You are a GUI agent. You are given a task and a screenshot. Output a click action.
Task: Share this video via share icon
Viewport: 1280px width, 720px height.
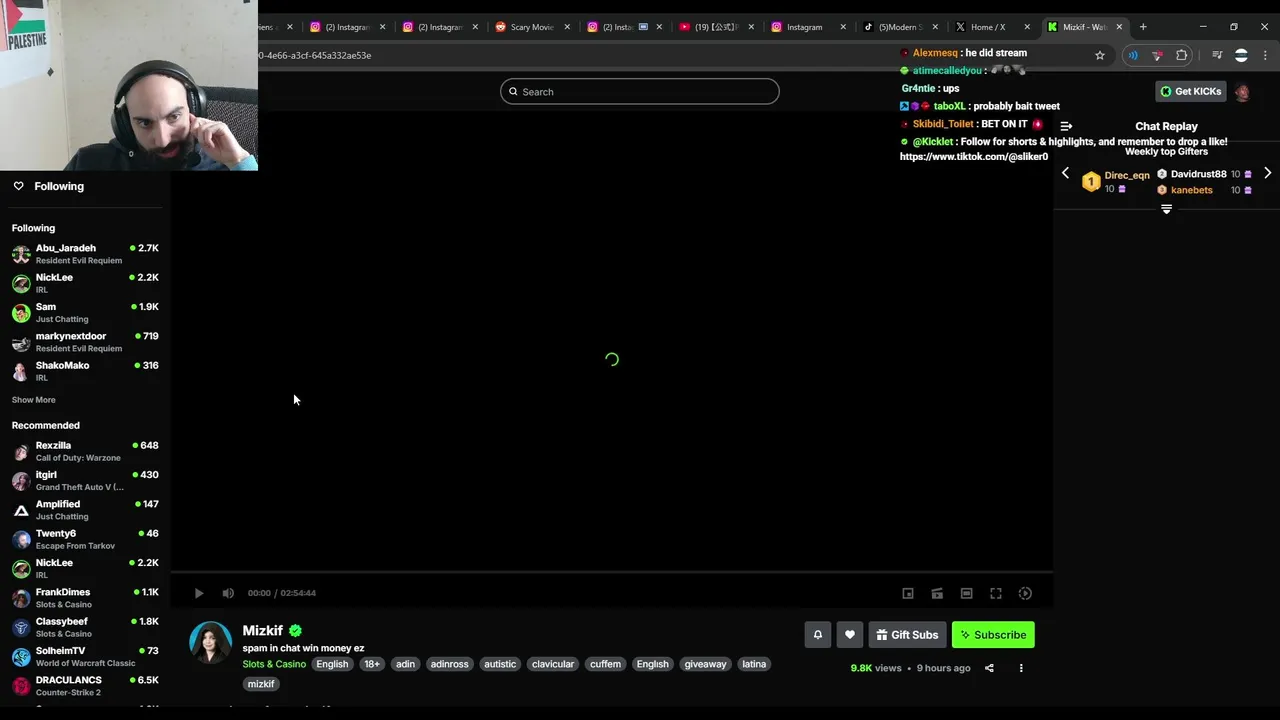(x=989, y=668)
